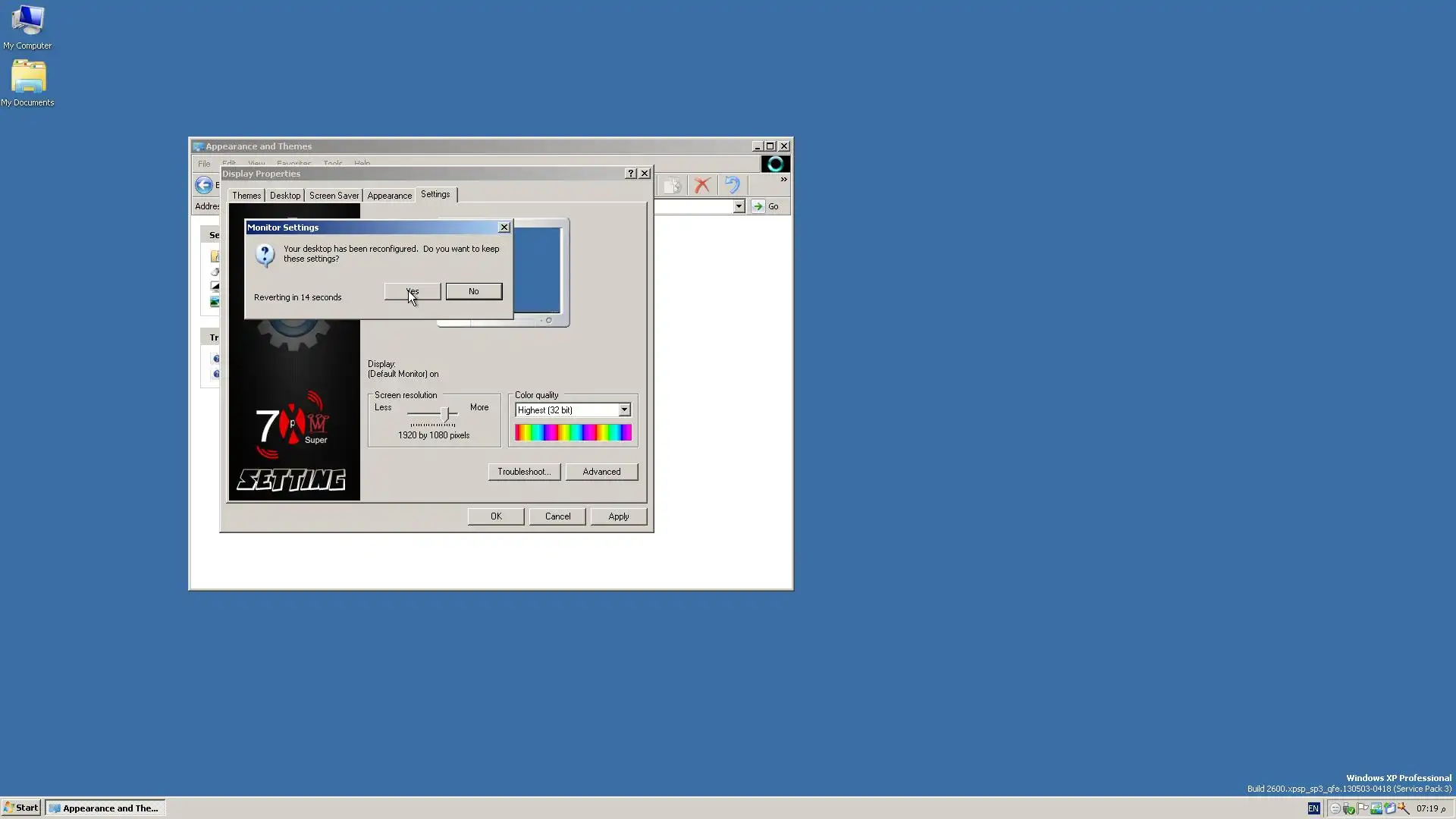Click the EN language indicator in taskbar
Viewport: 1456px width, 819px height.
1313,808
